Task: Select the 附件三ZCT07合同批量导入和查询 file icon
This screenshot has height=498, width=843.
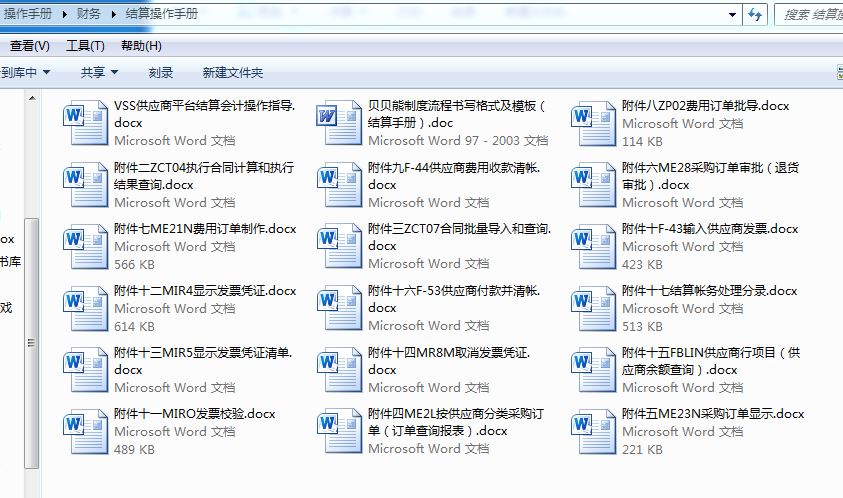Action: (339, 246)
